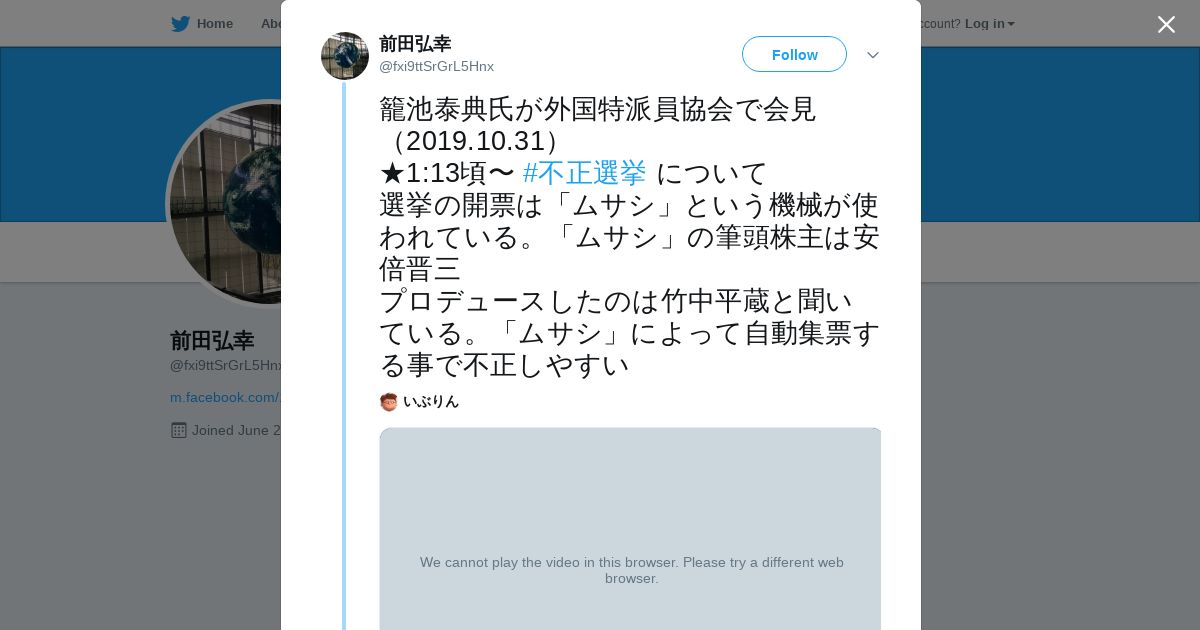Click the calendar icon next to Joined
Image resolution: width=1200 pixels, height=630 pixels.
179,430
